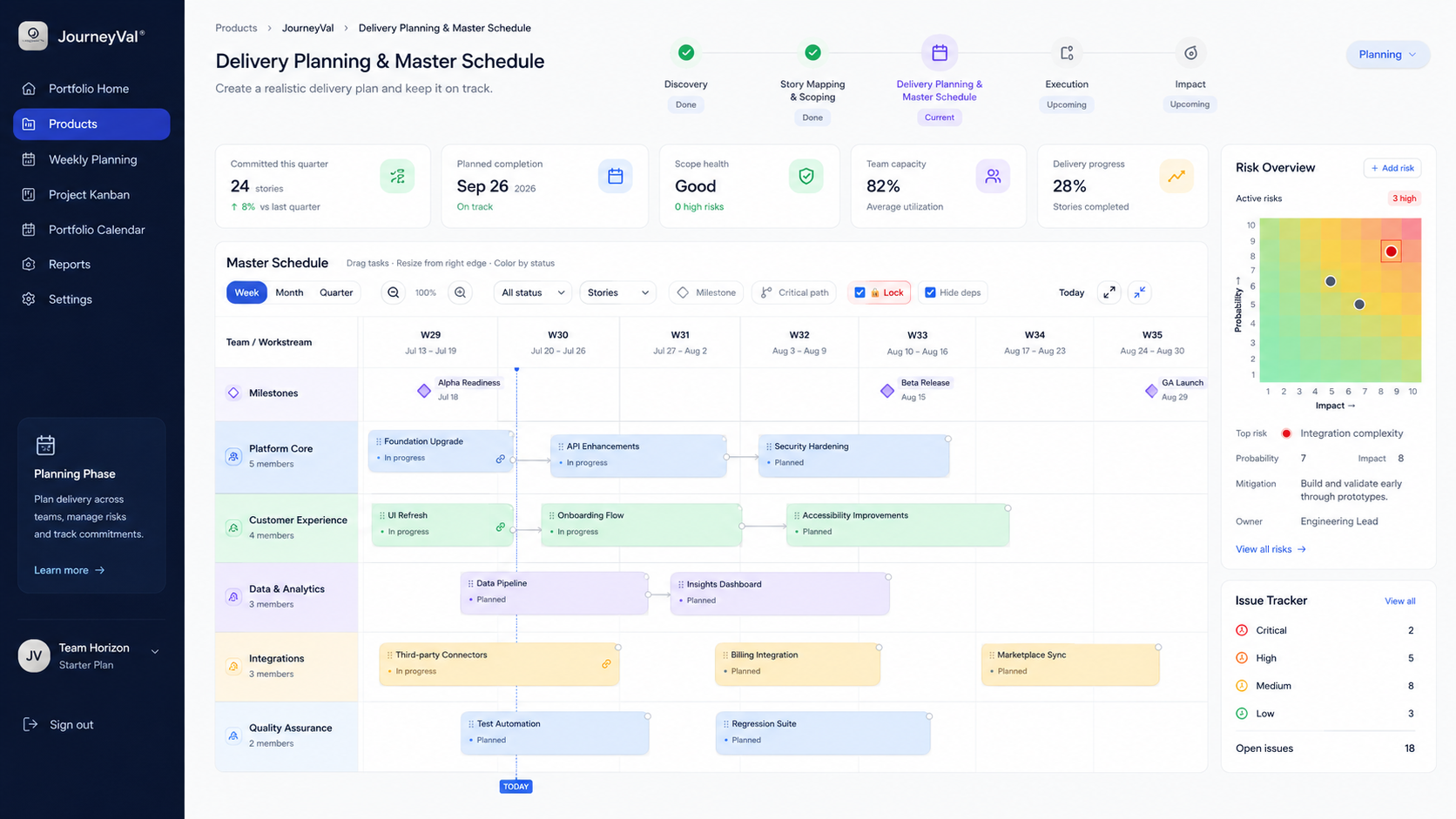The height and width of the screenshot is (819, 1456).
Task: Click the Story Mapping step checkmark icon
Action: tap(812, 52)
